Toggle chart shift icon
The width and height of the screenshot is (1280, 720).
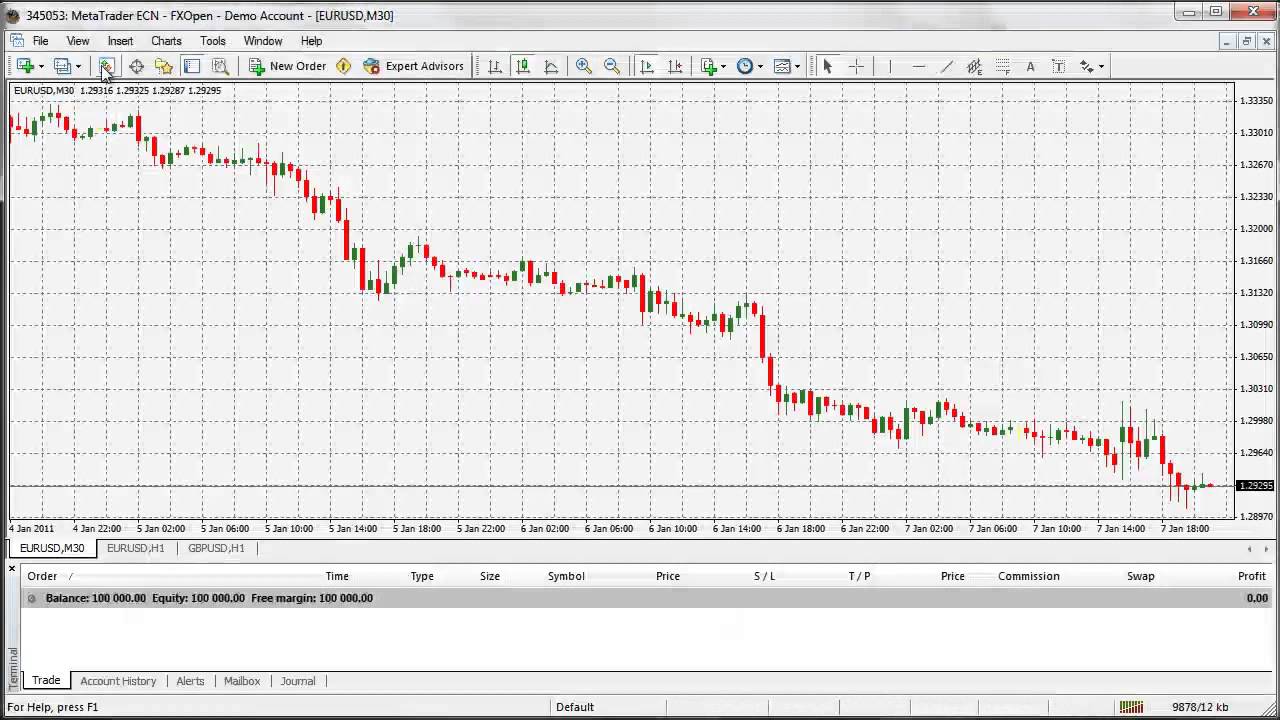(x=675, y=66)
